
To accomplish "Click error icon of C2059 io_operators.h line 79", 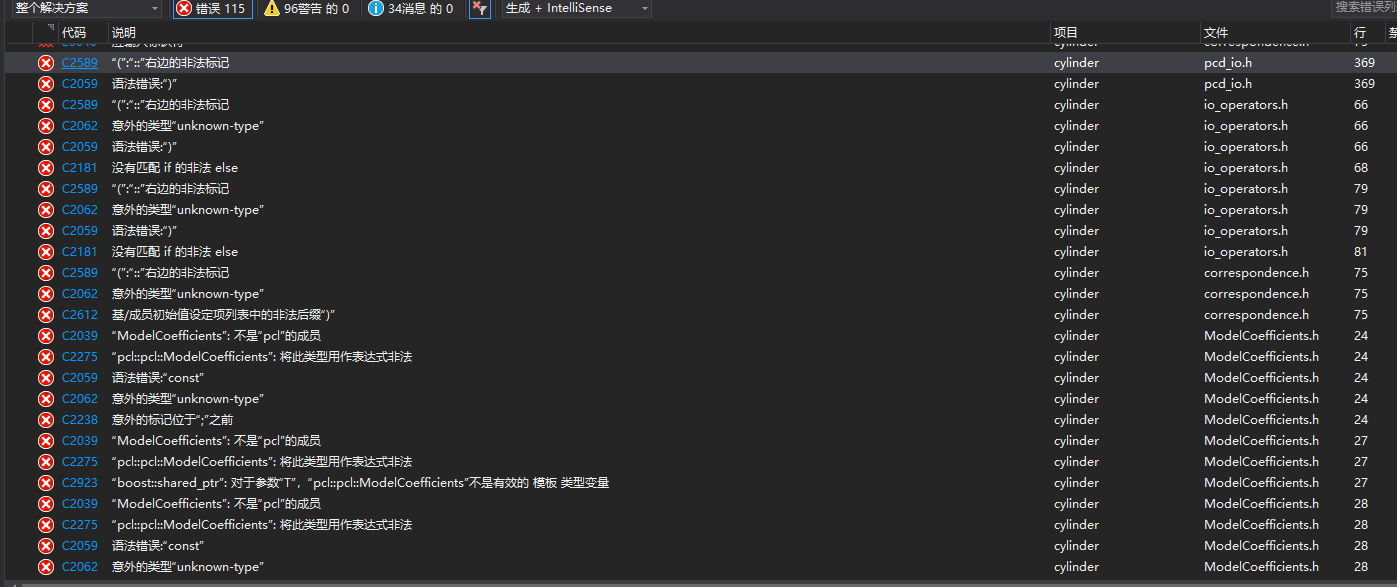I will pyautogui.click(x=46, y=231).
